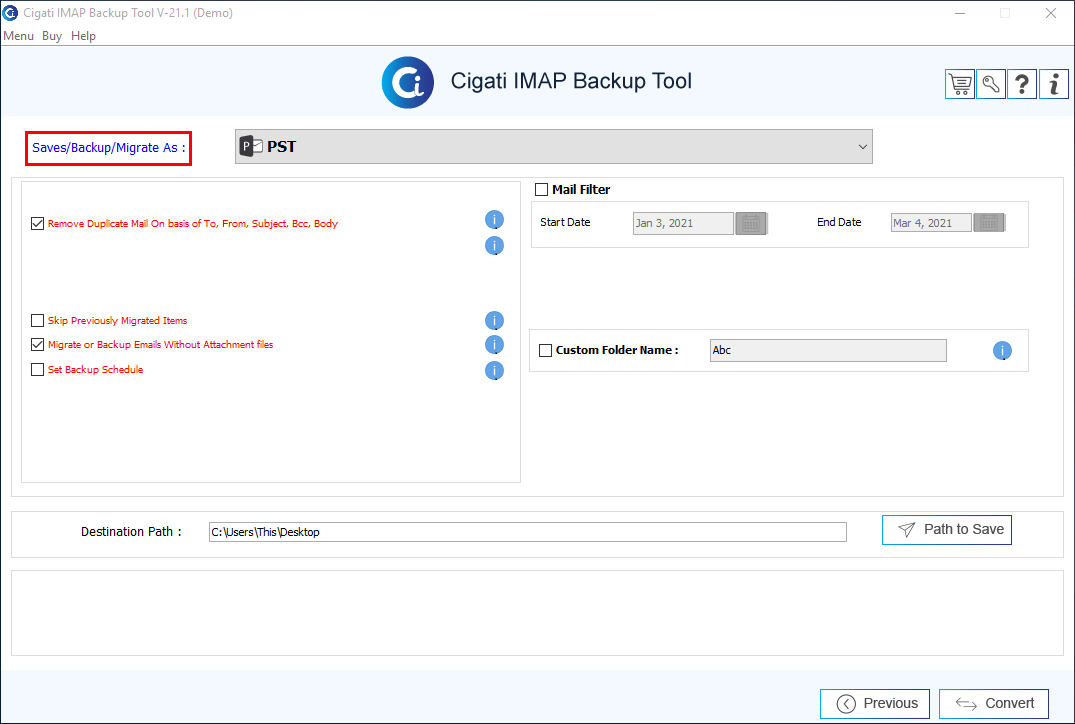Open the Start Date calendar picker

coord(751,224)
